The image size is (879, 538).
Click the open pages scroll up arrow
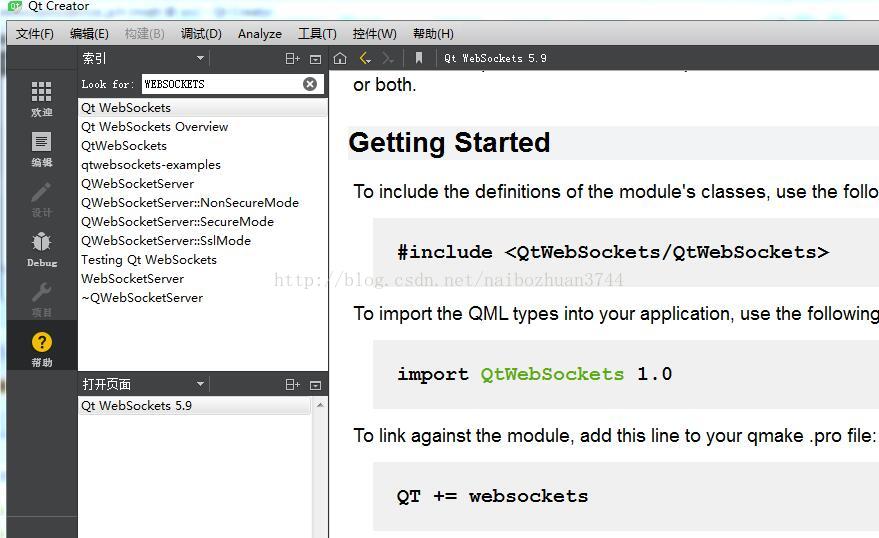[x=320, y=405]
